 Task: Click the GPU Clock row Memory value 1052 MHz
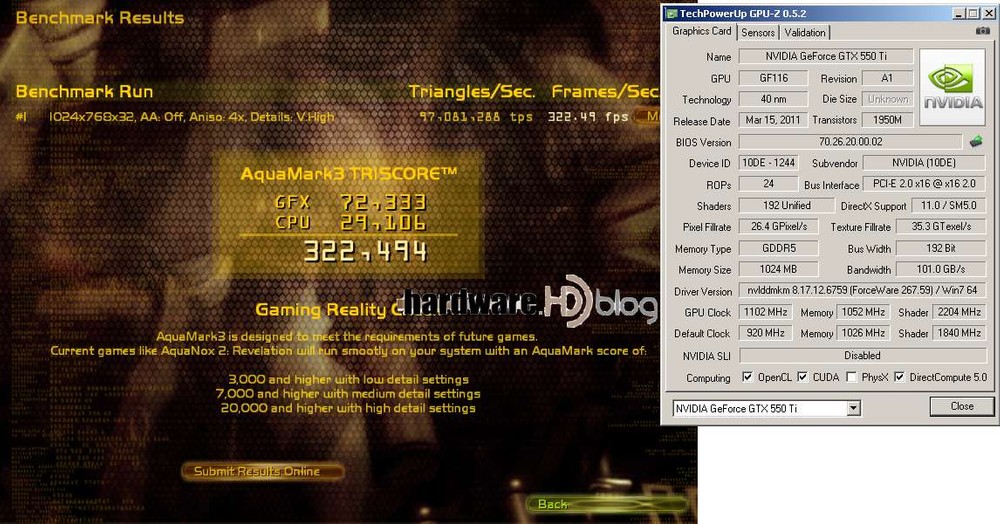[x=864, y=312]
